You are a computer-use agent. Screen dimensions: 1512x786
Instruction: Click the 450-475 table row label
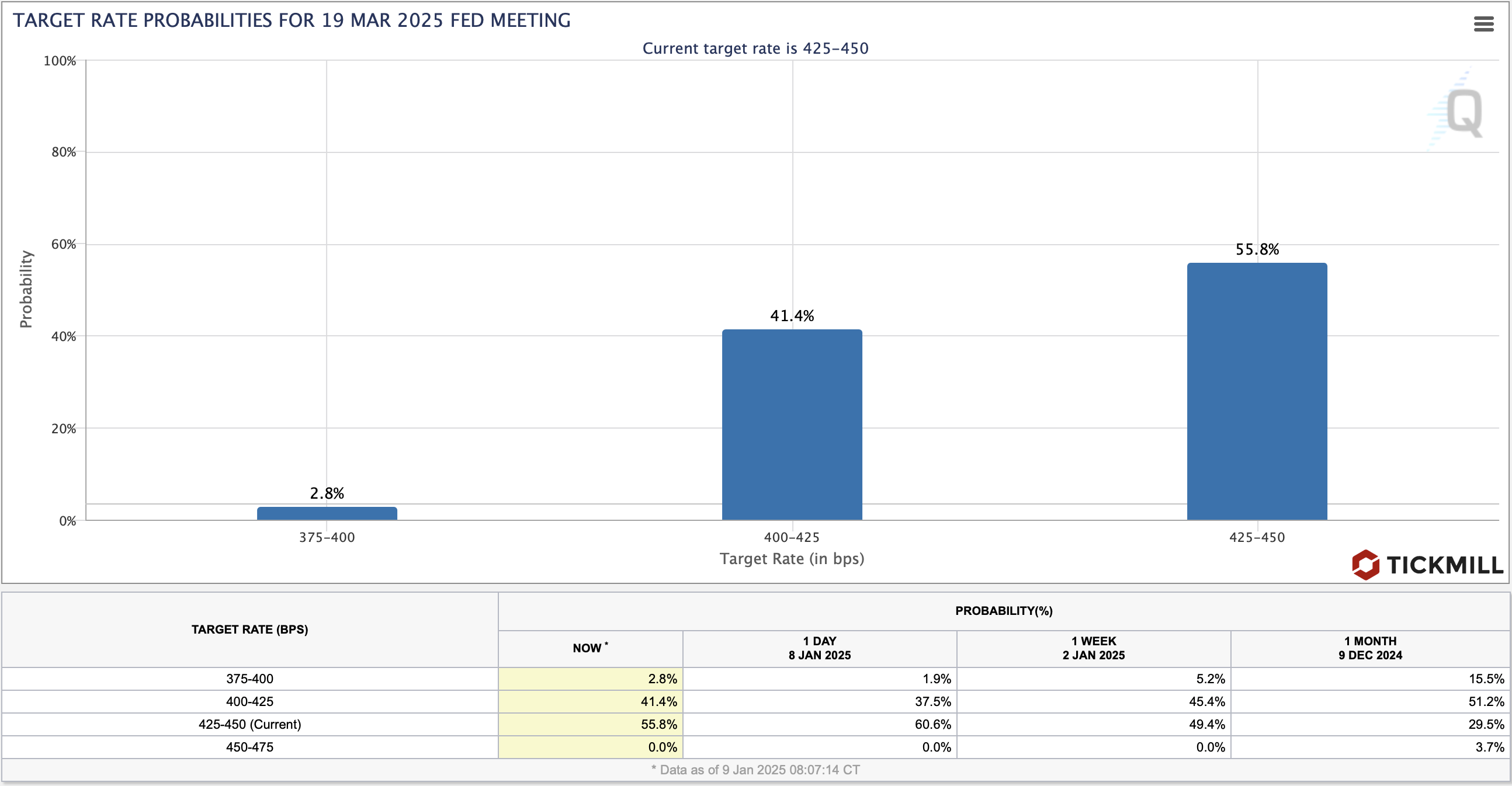(x=250, y=747)
